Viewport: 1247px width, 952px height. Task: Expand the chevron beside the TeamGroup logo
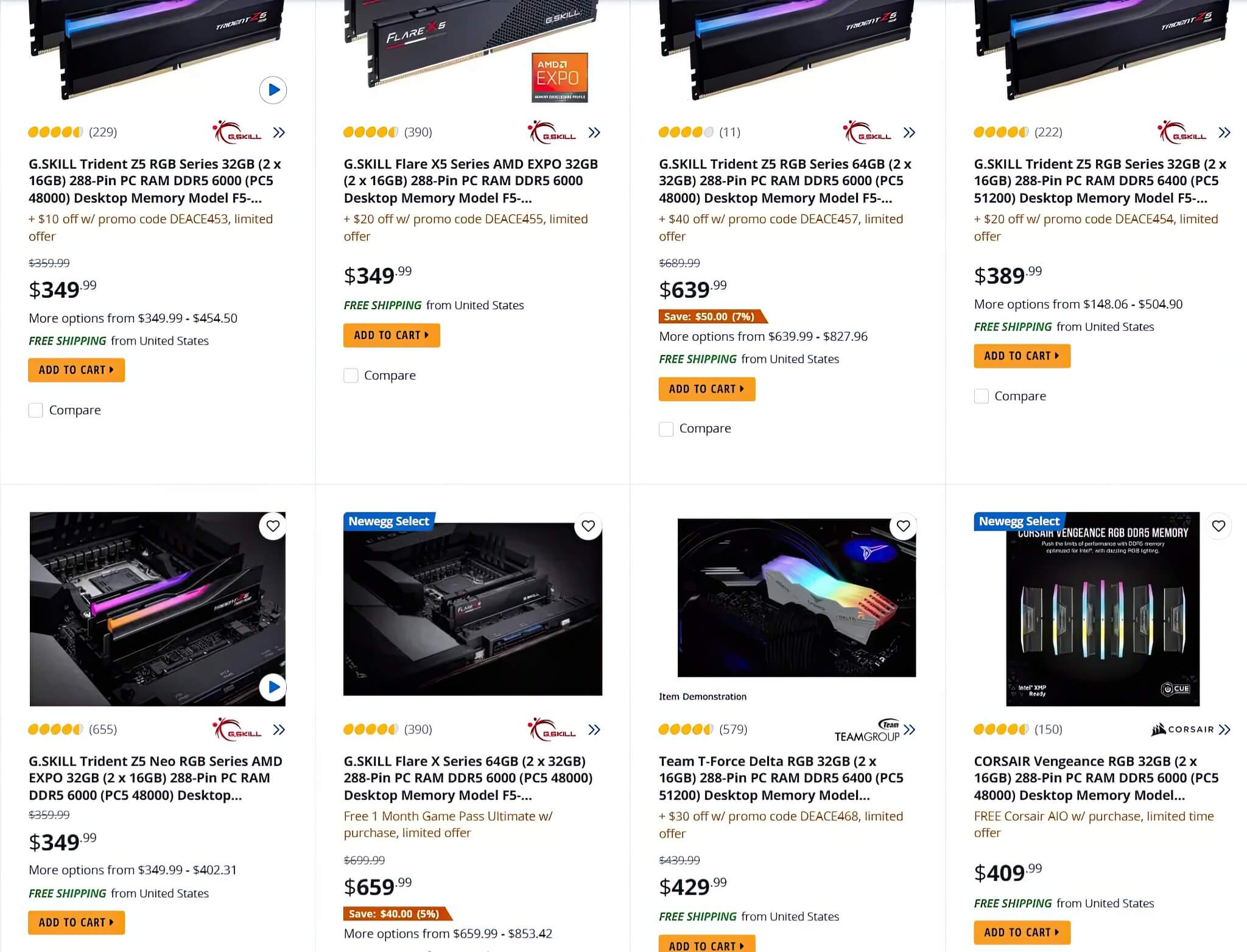pyautogui.click(x=910, y=729)
